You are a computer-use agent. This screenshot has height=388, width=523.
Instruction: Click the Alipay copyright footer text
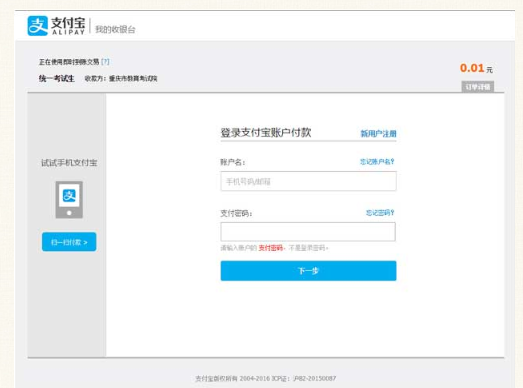[x=266, y=378]
